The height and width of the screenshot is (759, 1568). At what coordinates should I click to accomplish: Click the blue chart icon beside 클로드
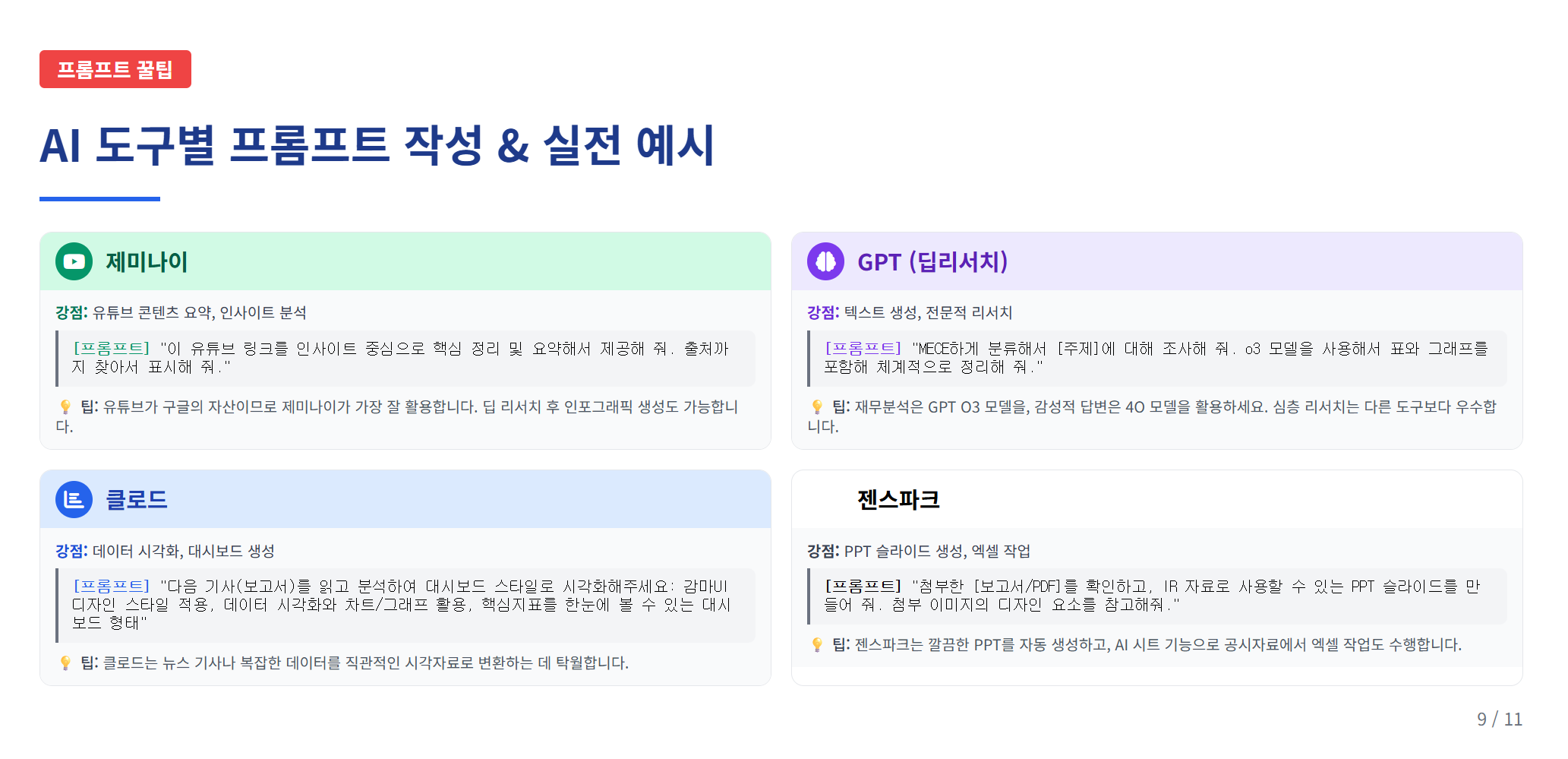74,499
